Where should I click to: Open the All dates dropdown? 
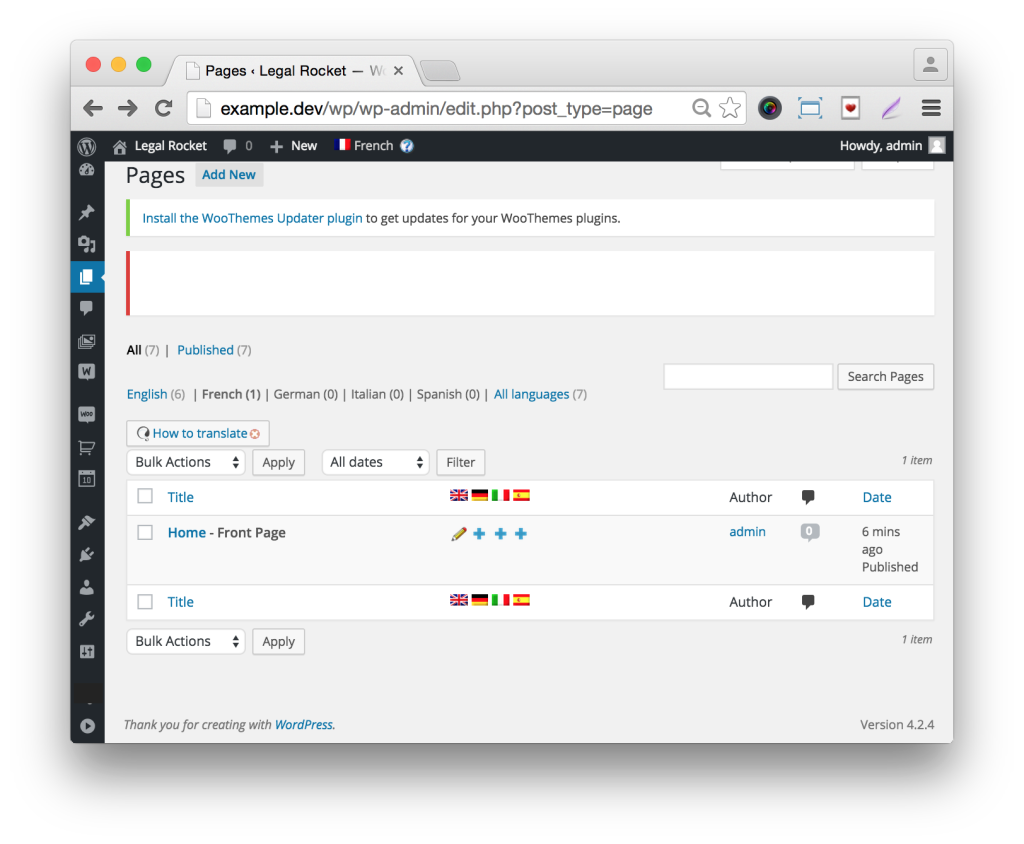pyautogui.click(x=375, y=462)
